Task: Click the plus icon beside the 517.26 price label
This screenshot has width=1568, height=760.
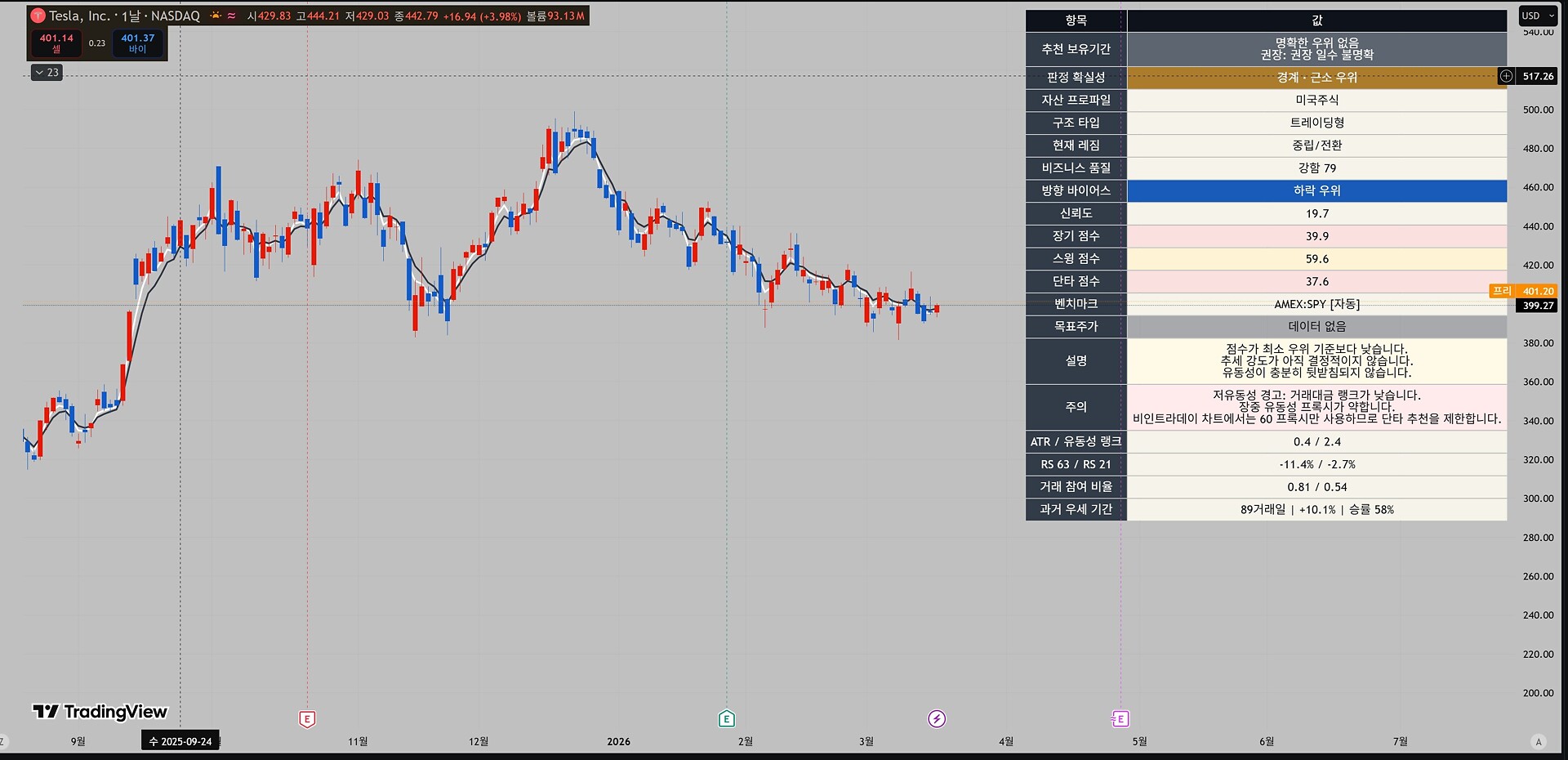Action: (1506, 76)
